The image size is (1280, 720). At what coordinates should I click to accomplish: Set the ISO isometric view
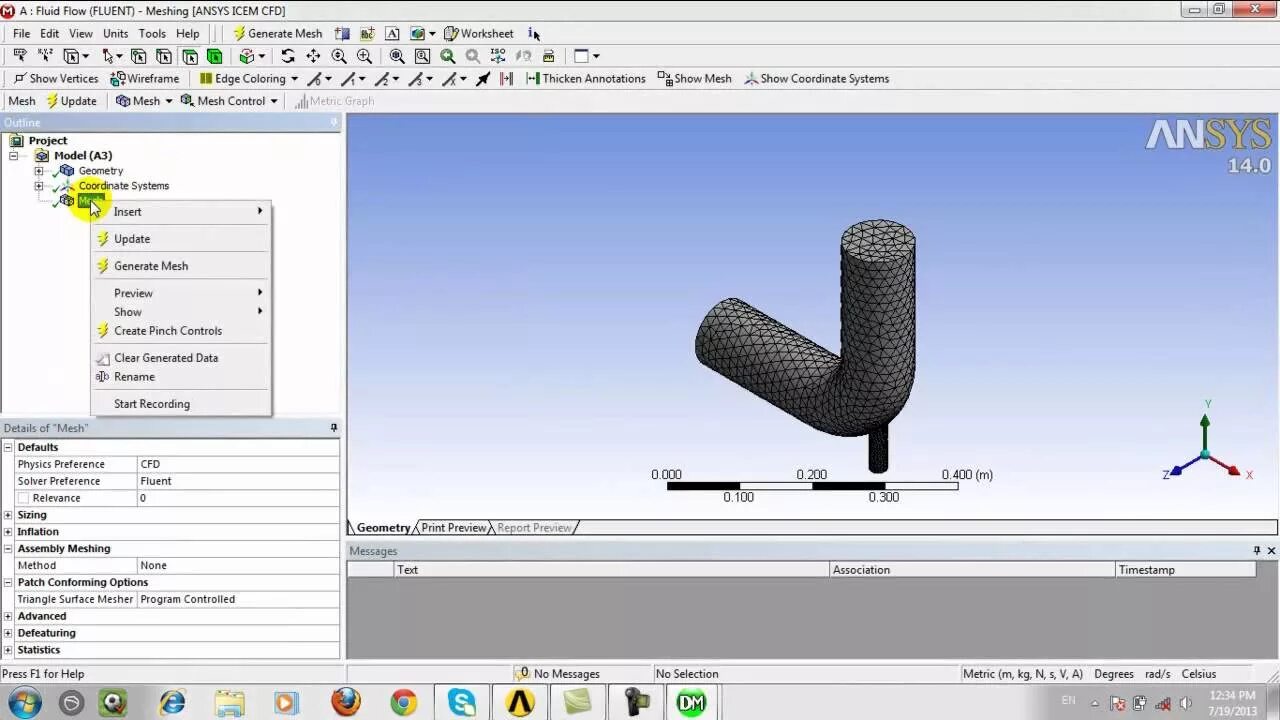coord(497,56)
